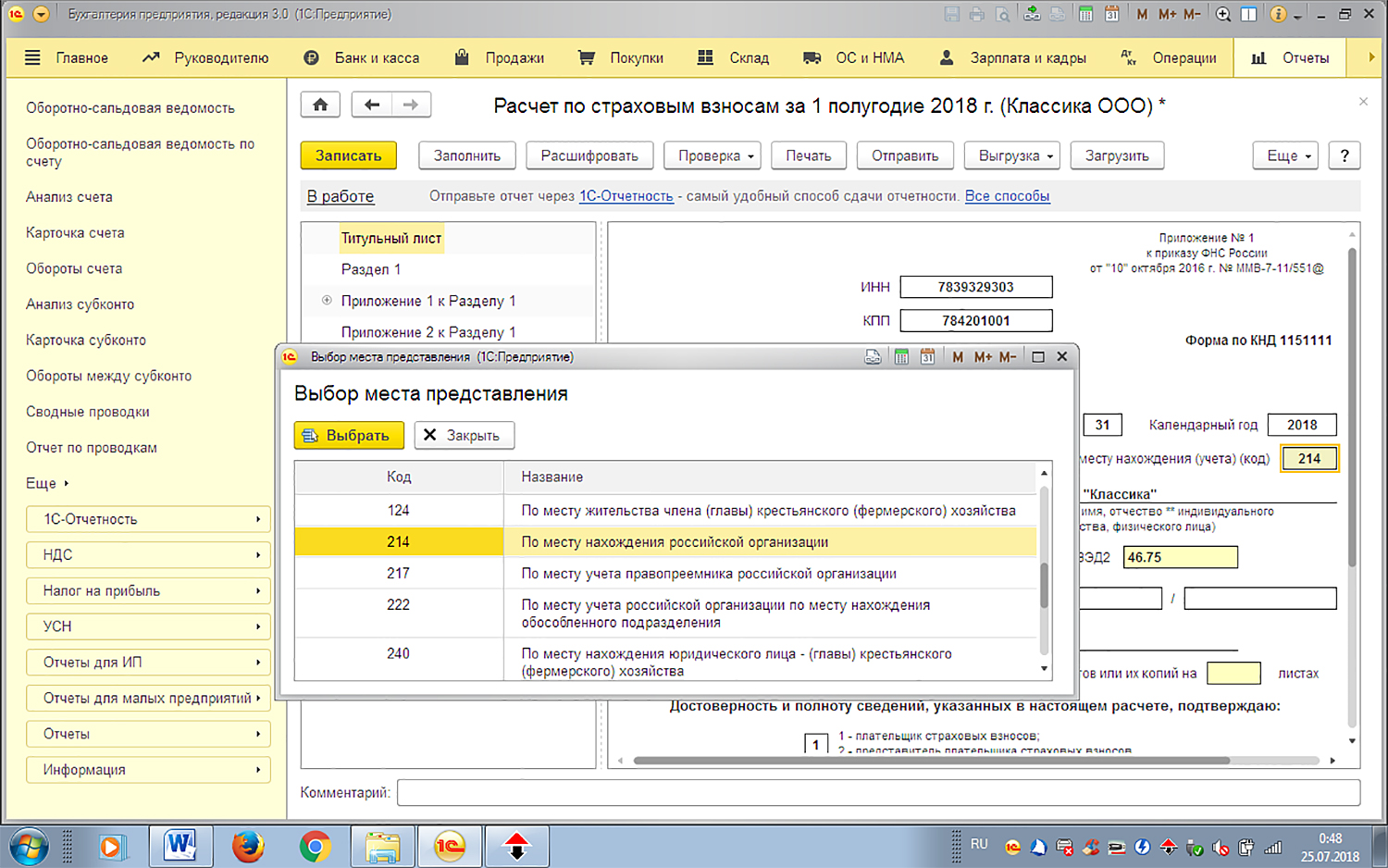1388x868 pixels.
Task: Open calculator from the main window title bar
Action: [1085, 14]
